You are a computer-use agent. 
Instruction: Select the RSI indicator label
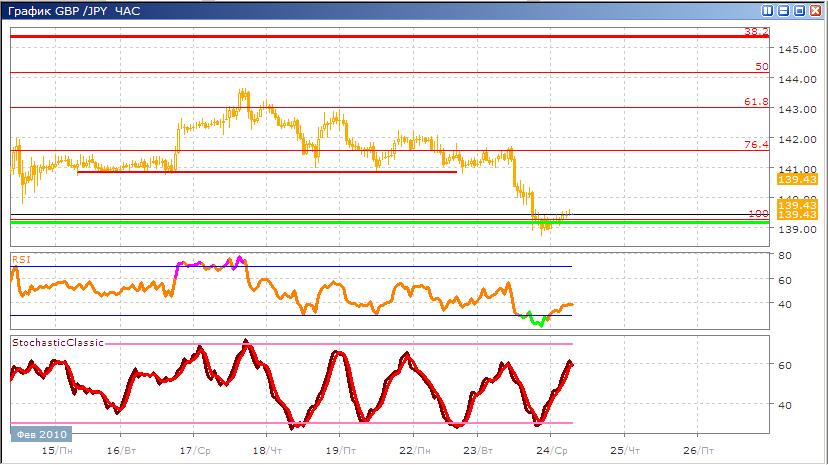click(x=20, y=258)
